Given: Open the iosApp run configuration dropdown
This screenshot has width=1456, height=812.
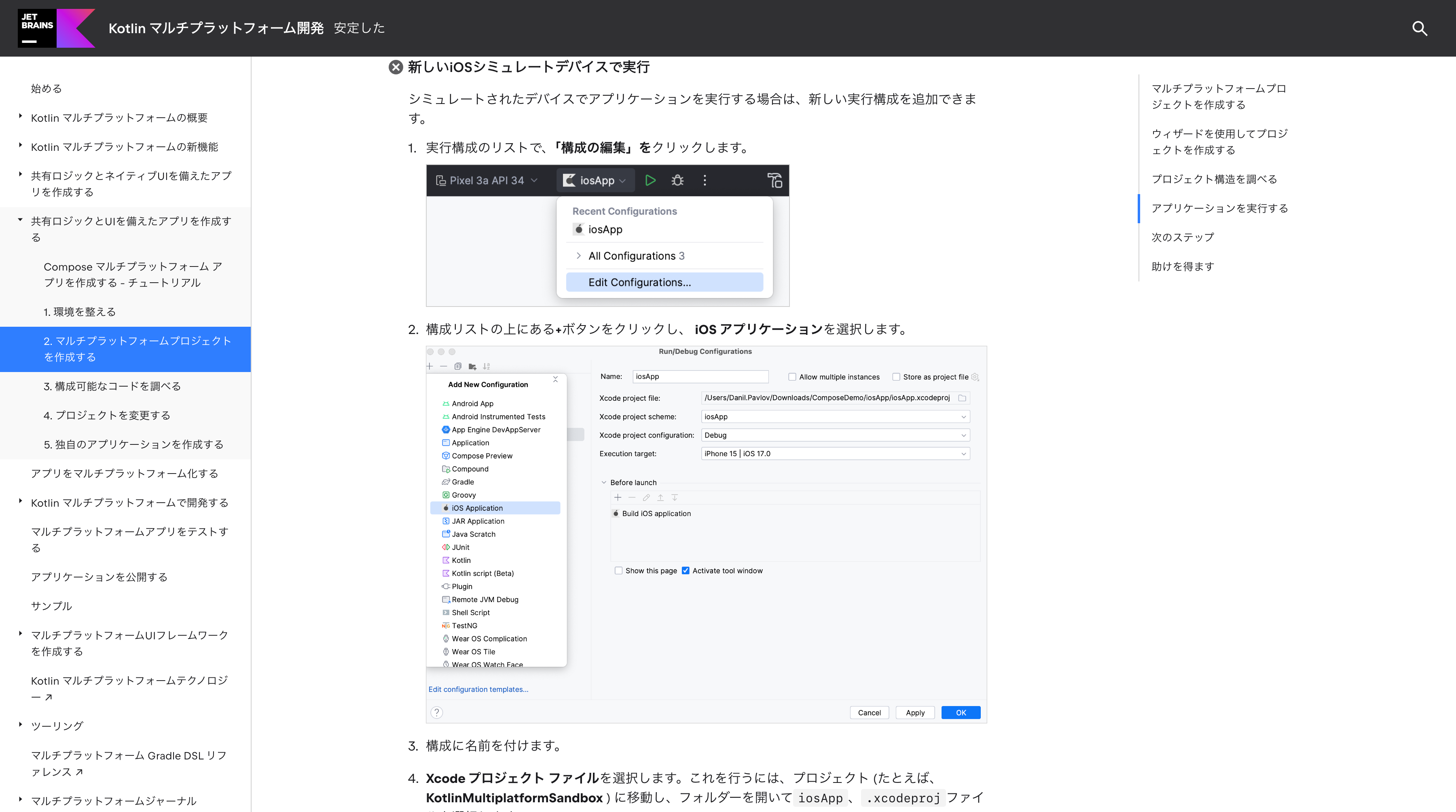Looking at the screenshot, I should point(596,180).
